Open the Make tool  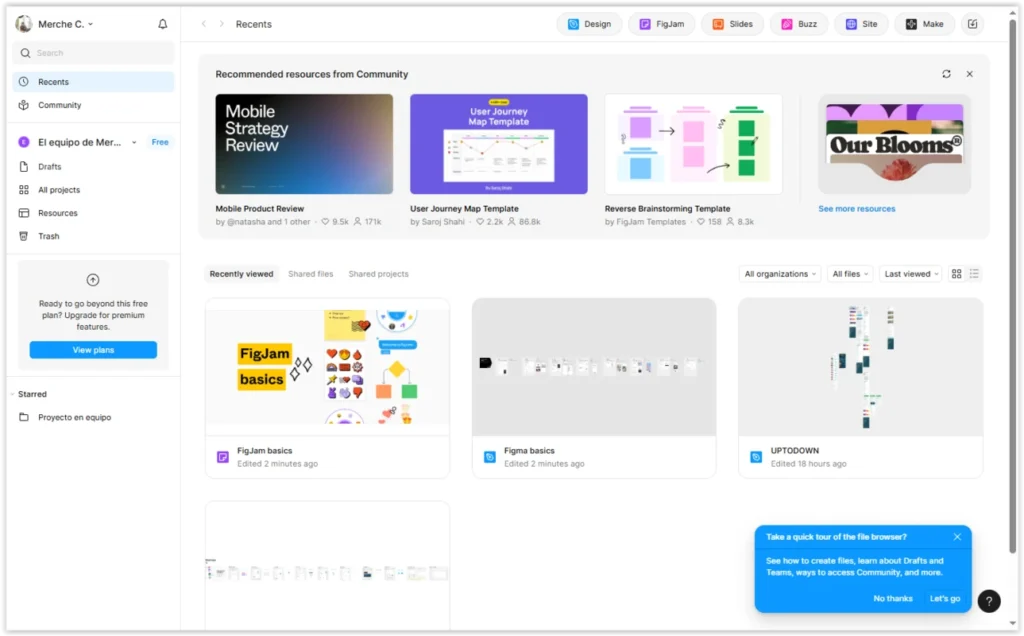click(924, 23)
